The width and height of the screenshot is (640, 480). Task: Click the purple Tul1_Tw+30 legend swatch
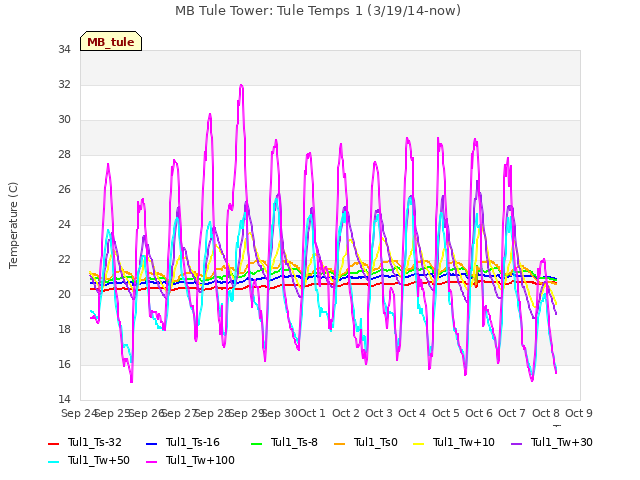pyautogui.click(x=517, y=444)
